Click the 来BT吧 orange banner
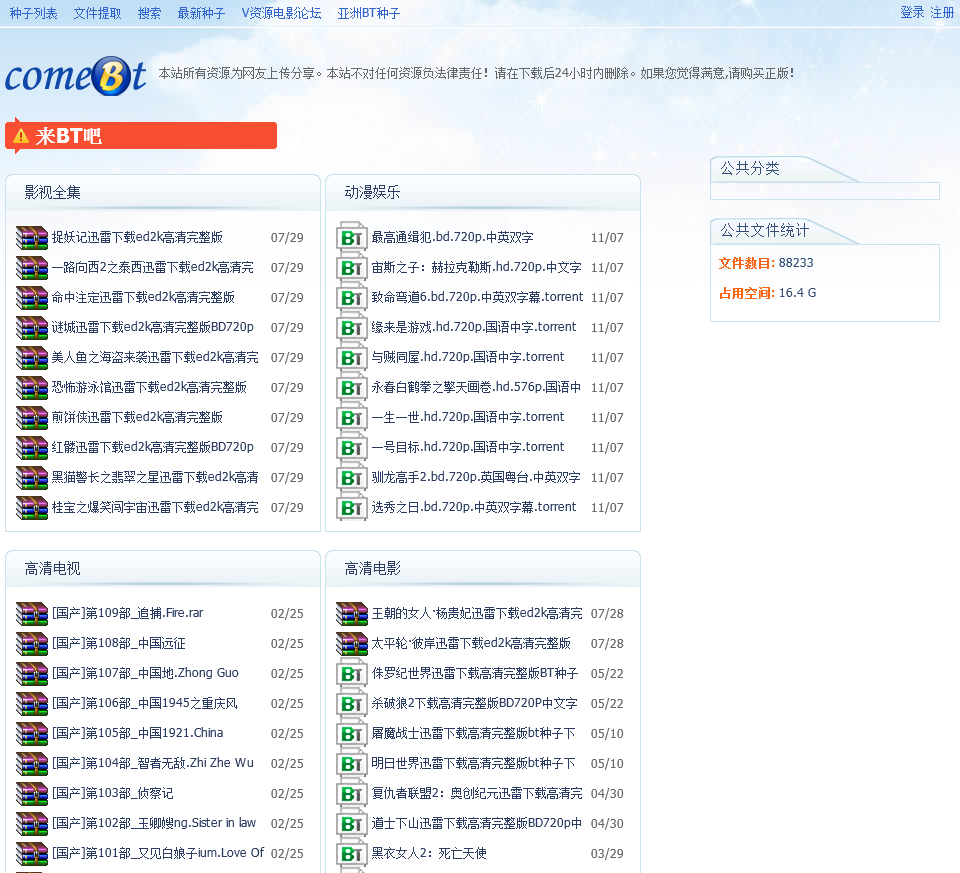This screenshot has height=873, width=960. (x=141, y=135)
